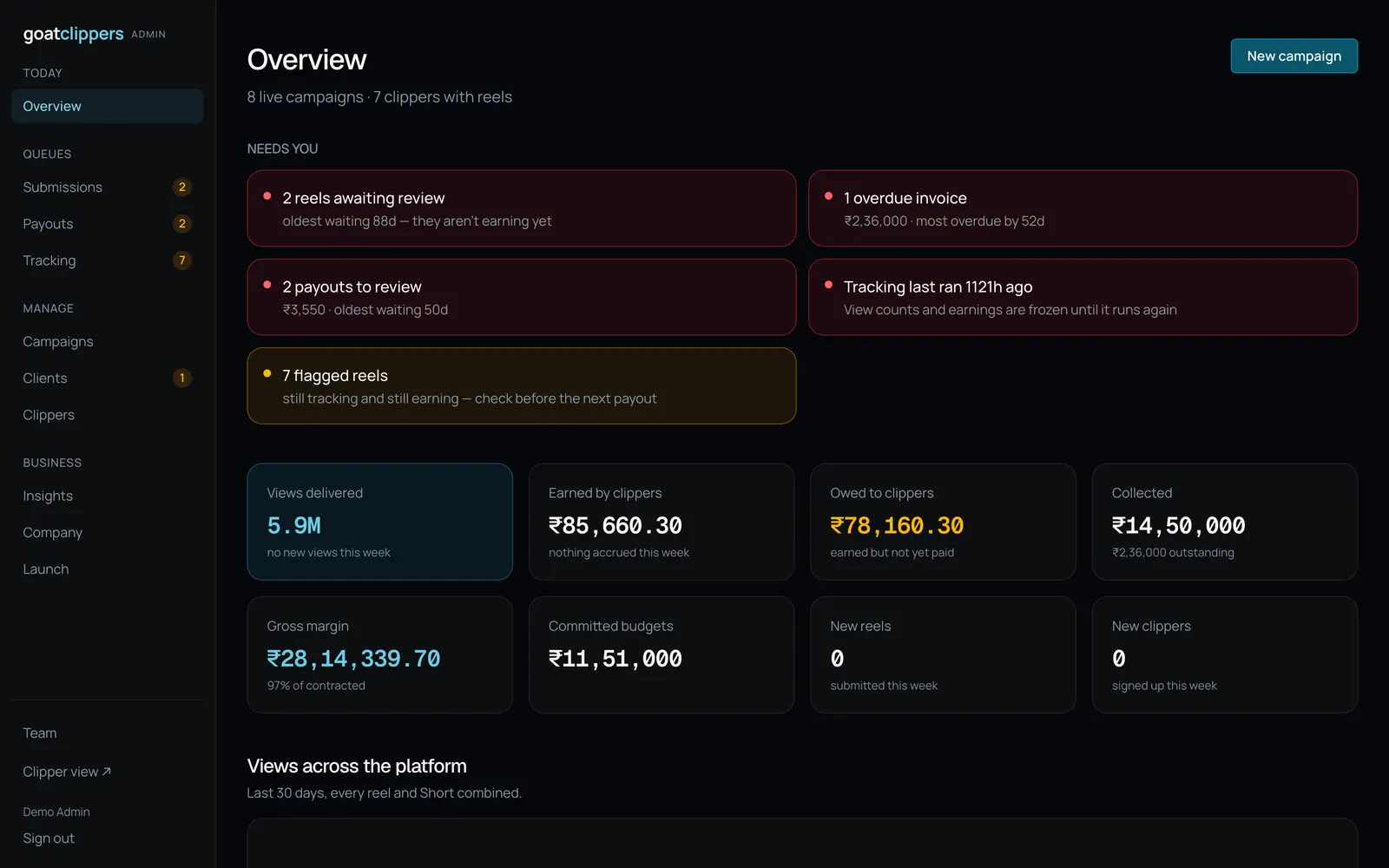Screen dimensions: 1389x868
Task: Click the Last 30 days description text
Action: (385, 793)
